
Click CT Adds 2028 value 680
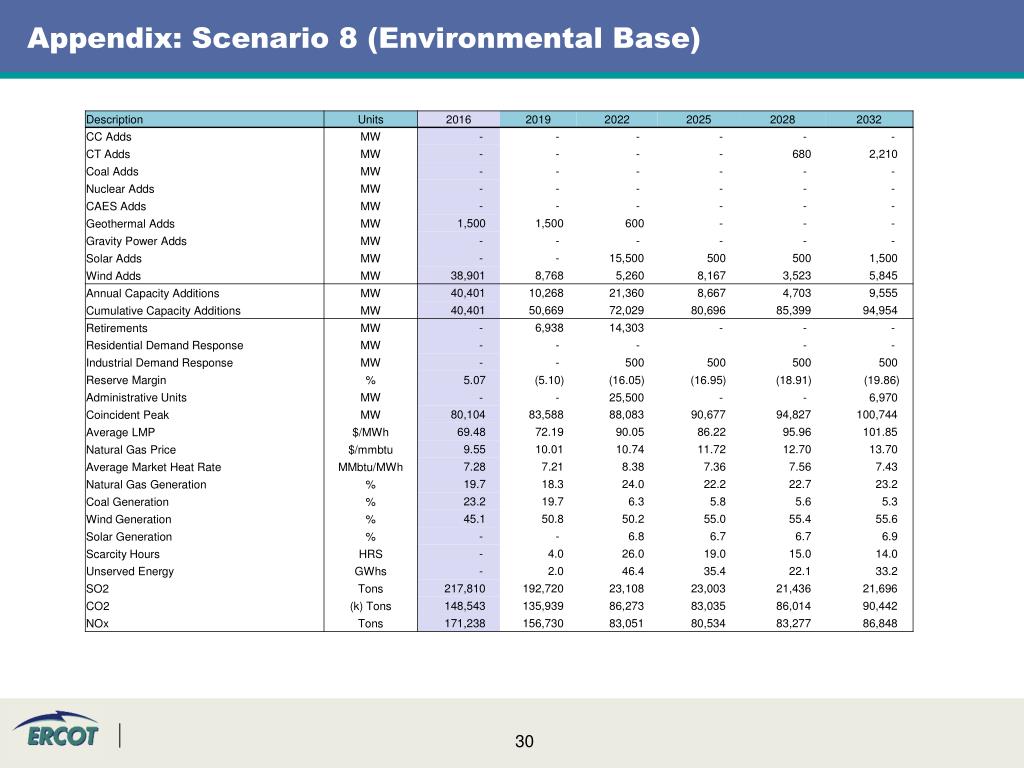coord(801,154)
